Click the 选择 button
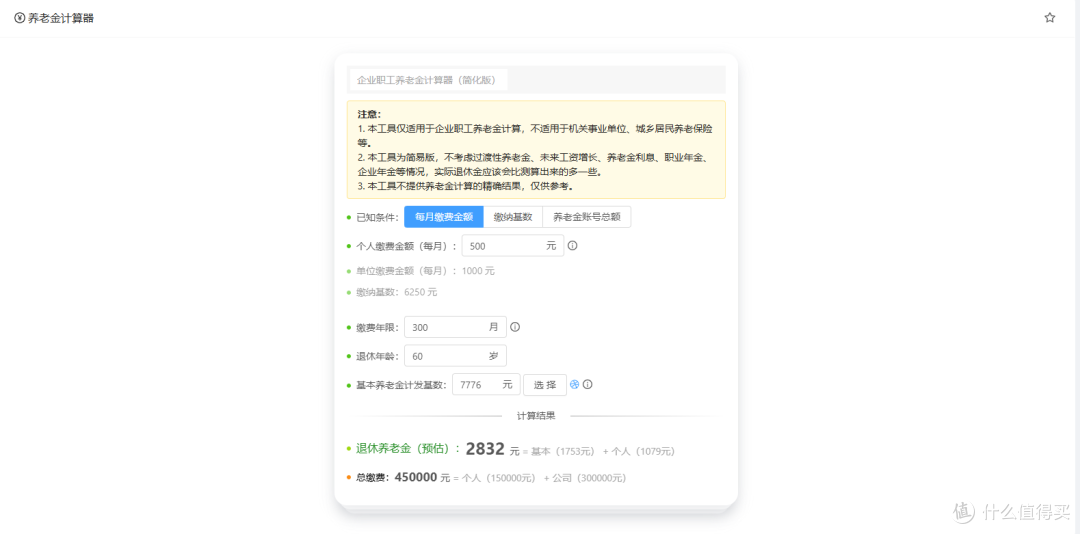1080x534 pixels. point(545,384)
